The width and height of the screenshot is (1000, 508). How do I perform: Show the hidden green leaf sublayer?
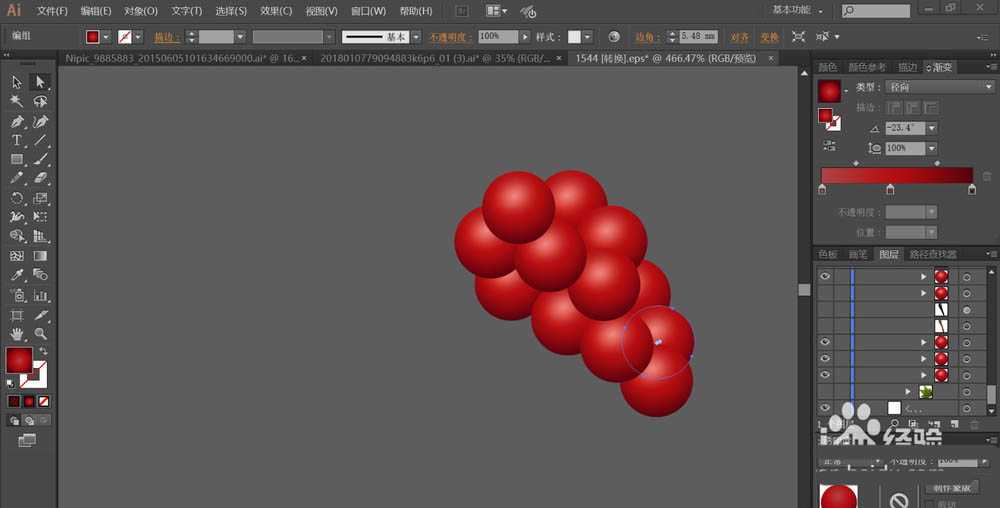coord(825,392)
